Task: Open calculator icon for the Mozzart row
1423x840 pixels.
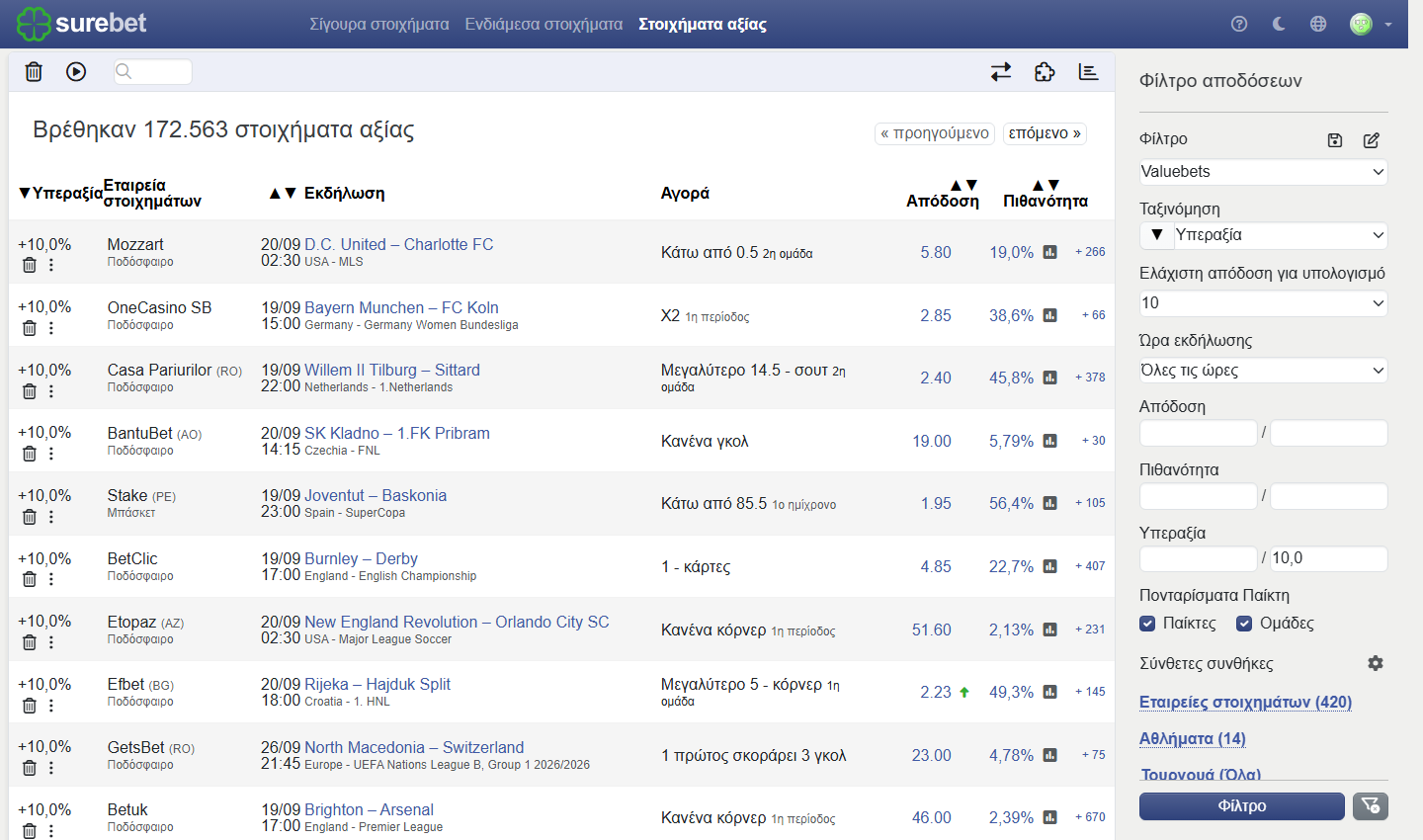Action: (1049, 252)
